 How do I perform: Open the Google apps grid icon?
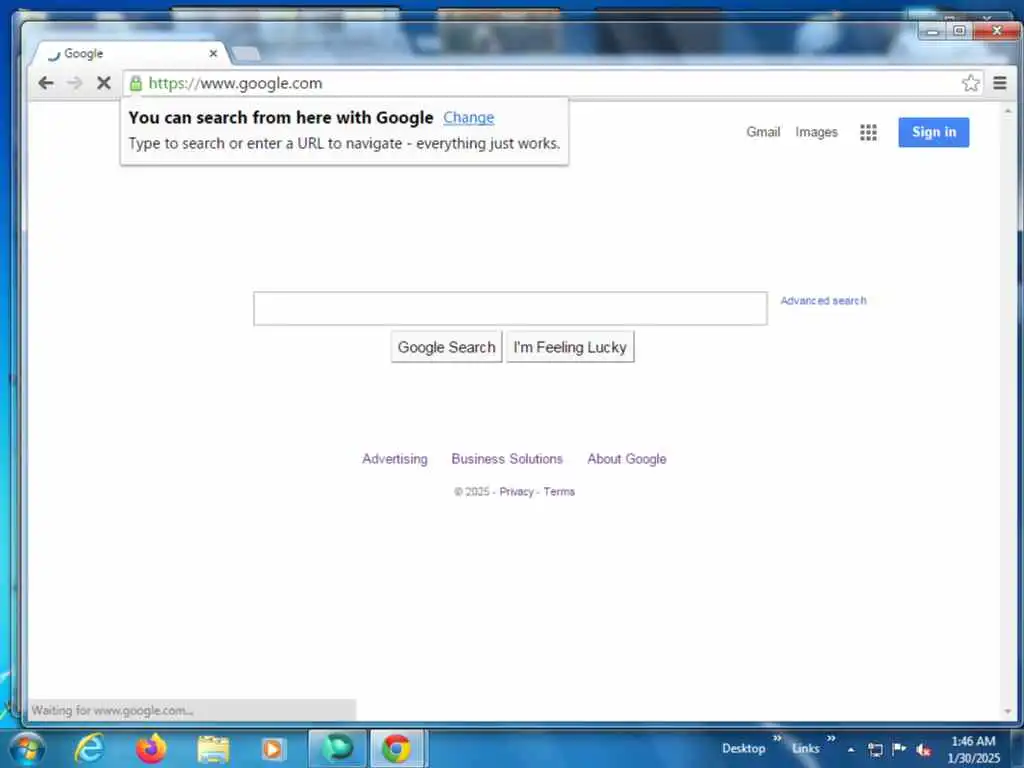(x=868, y=133)
